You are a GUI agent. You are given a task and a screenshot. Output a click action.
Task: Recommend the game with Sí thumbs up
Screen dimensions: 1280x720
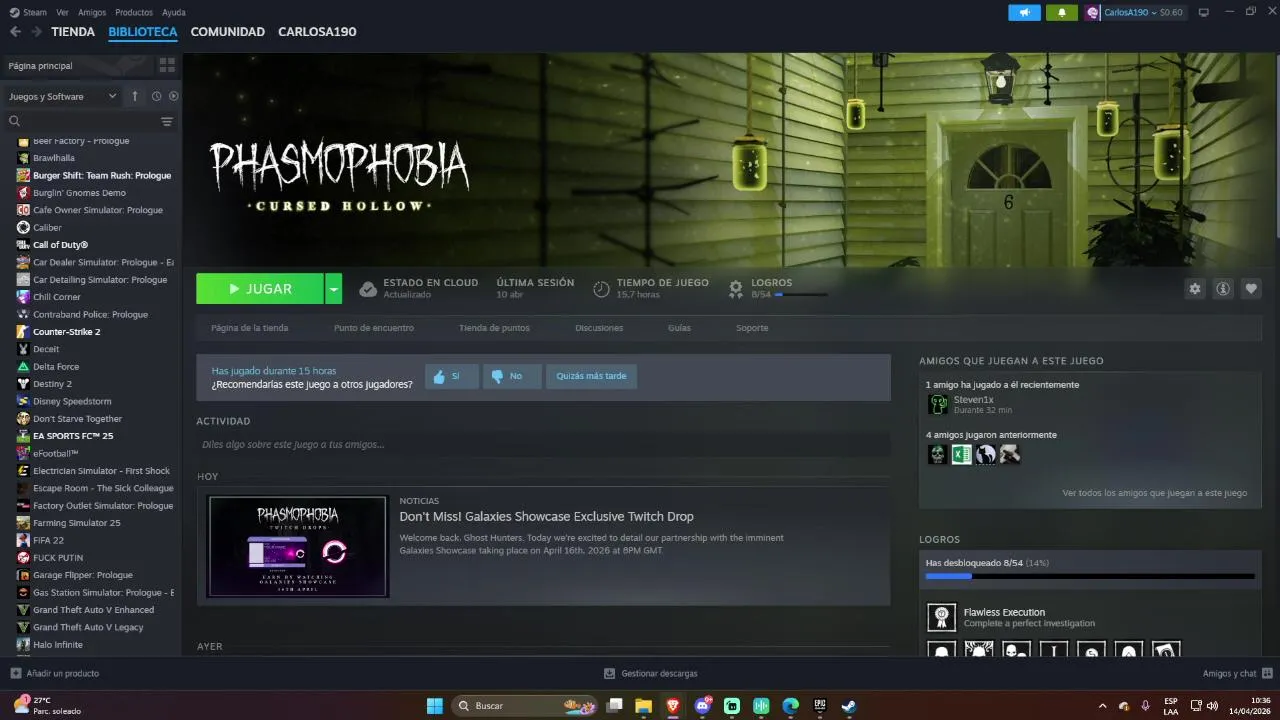[451, 376]
